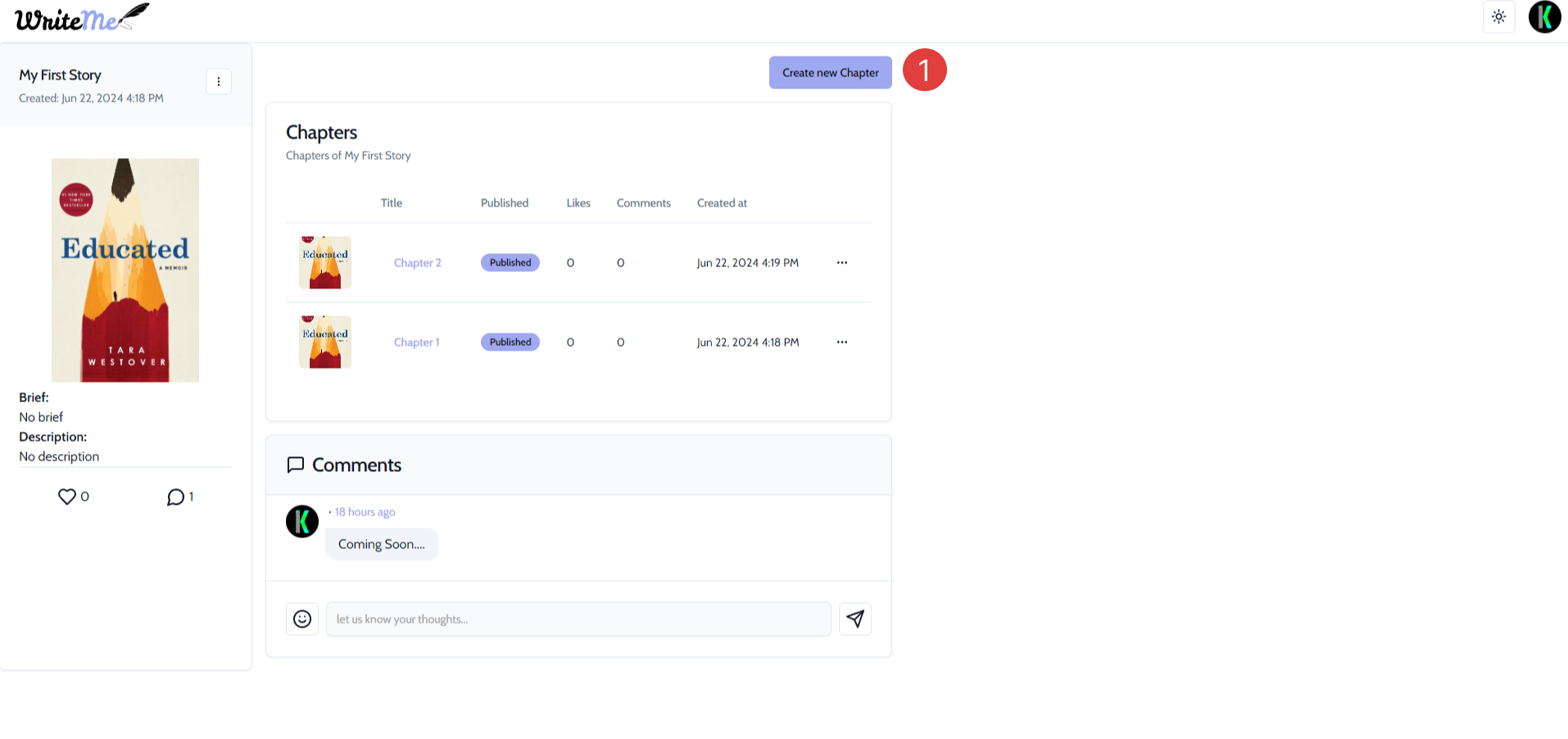The image size is (1568, 739).
Task: Open the emoji picker
Action: (302, 619)
